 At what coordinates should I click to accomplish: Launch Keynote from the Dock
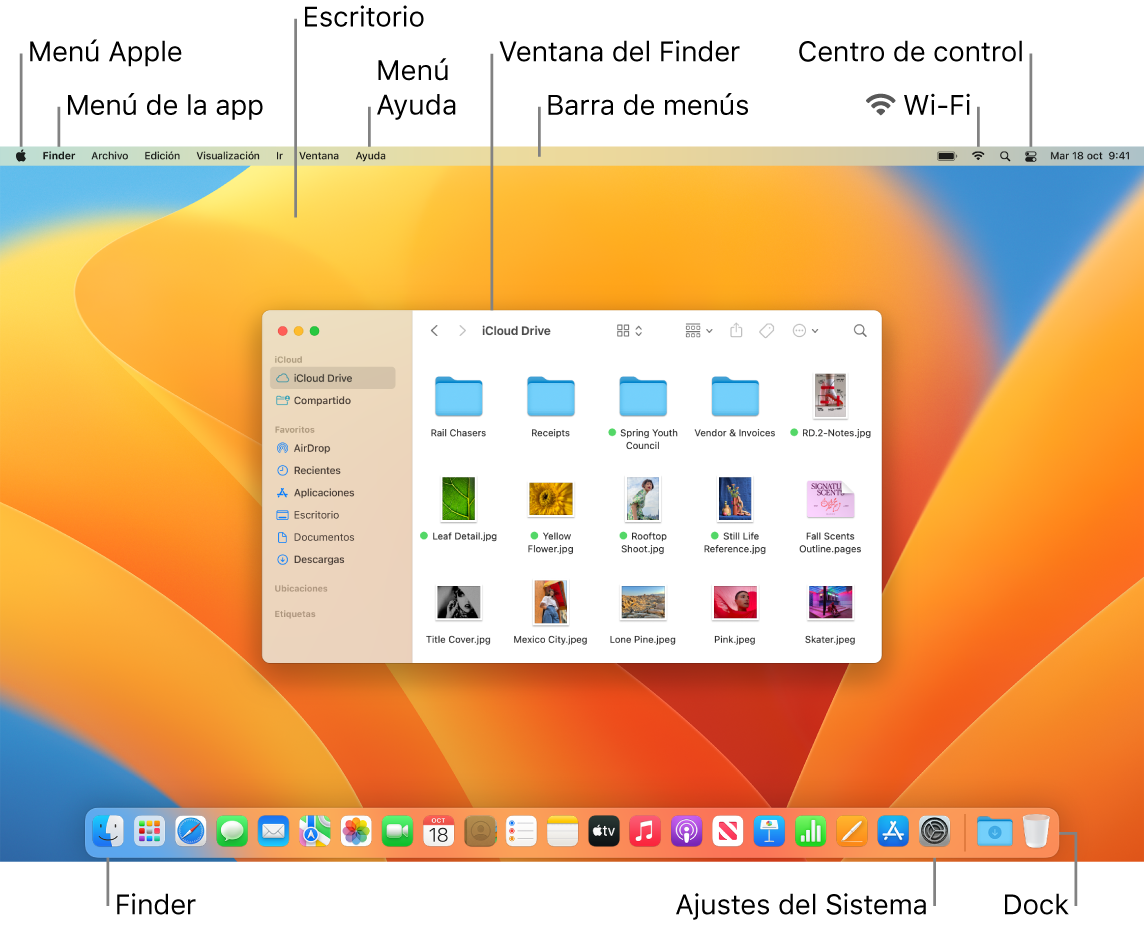tap(769, 831)
